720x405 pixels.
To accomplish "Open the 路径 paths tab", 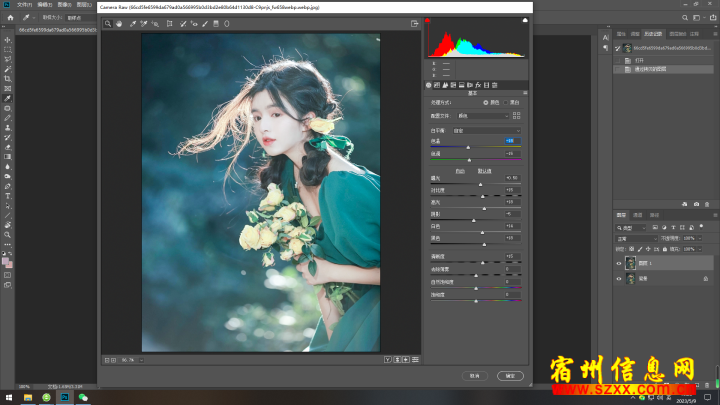I will (654, 215).
